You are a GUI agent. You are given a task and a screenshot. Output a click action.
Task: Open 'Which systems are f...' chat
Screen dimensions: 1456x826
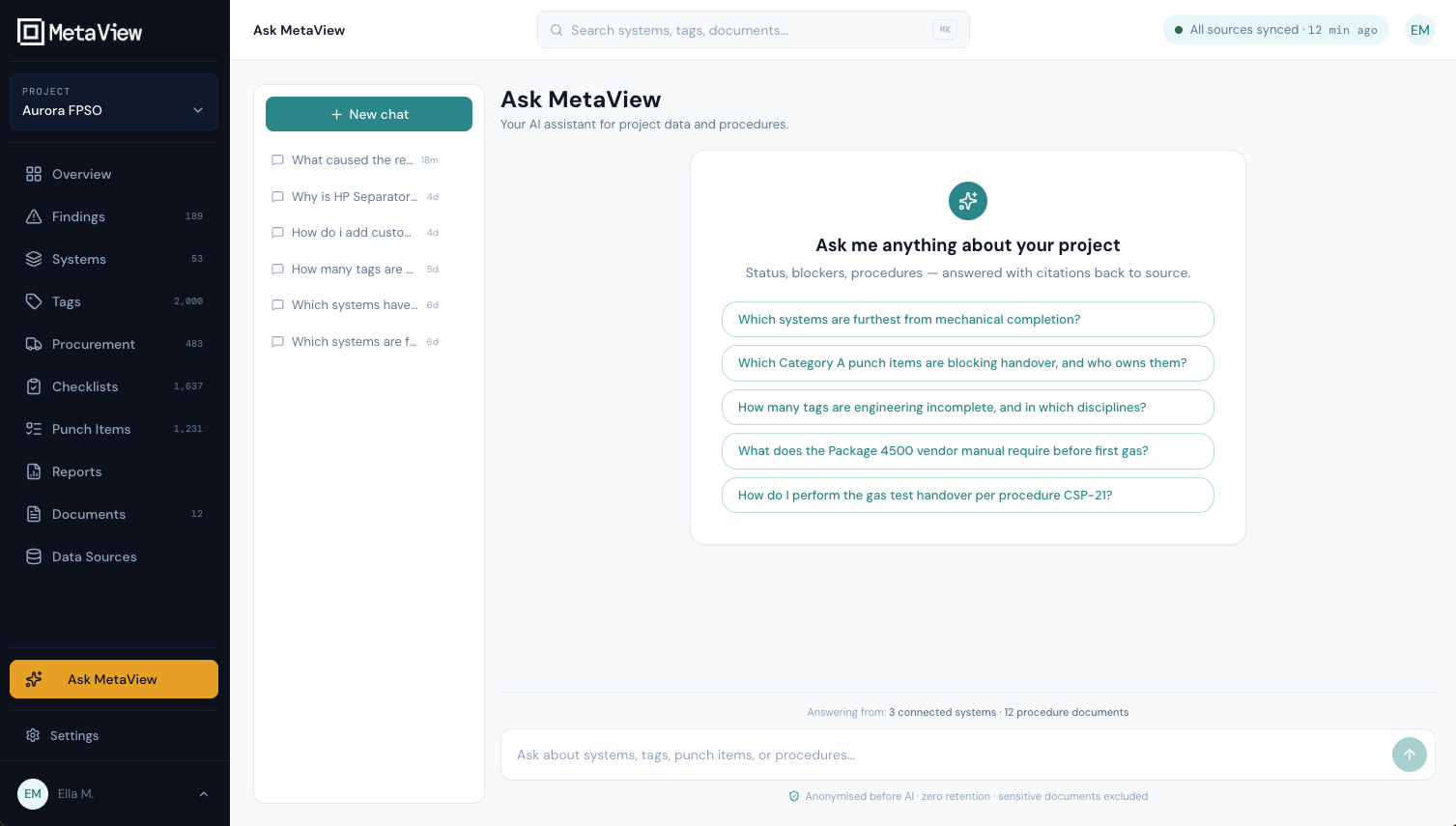[369, 342]
